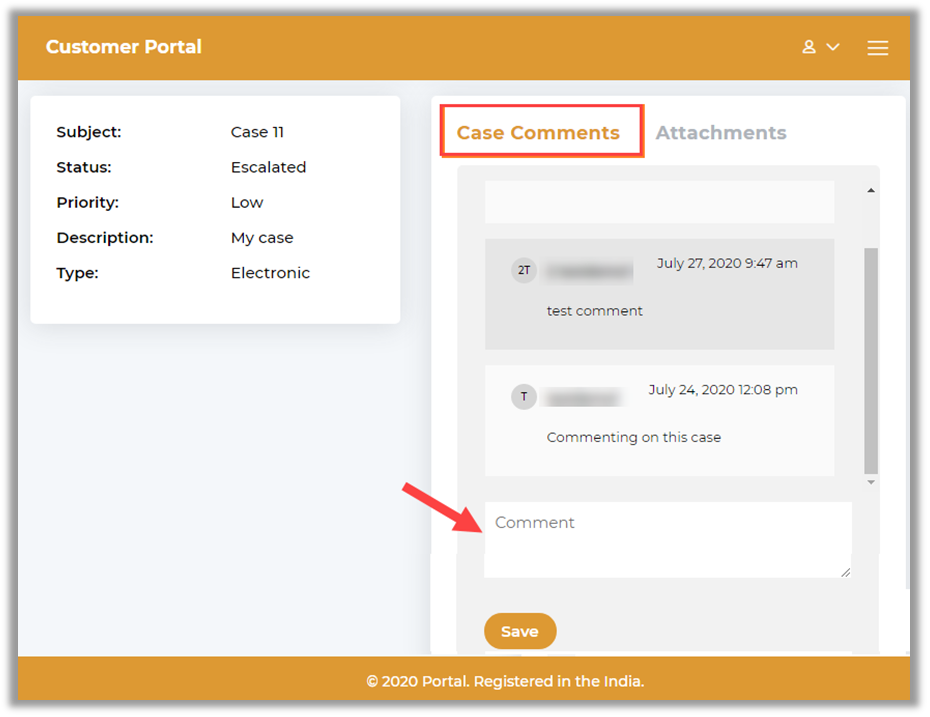
Task: Click the Escalated status value
Action: tap(268, 167)
